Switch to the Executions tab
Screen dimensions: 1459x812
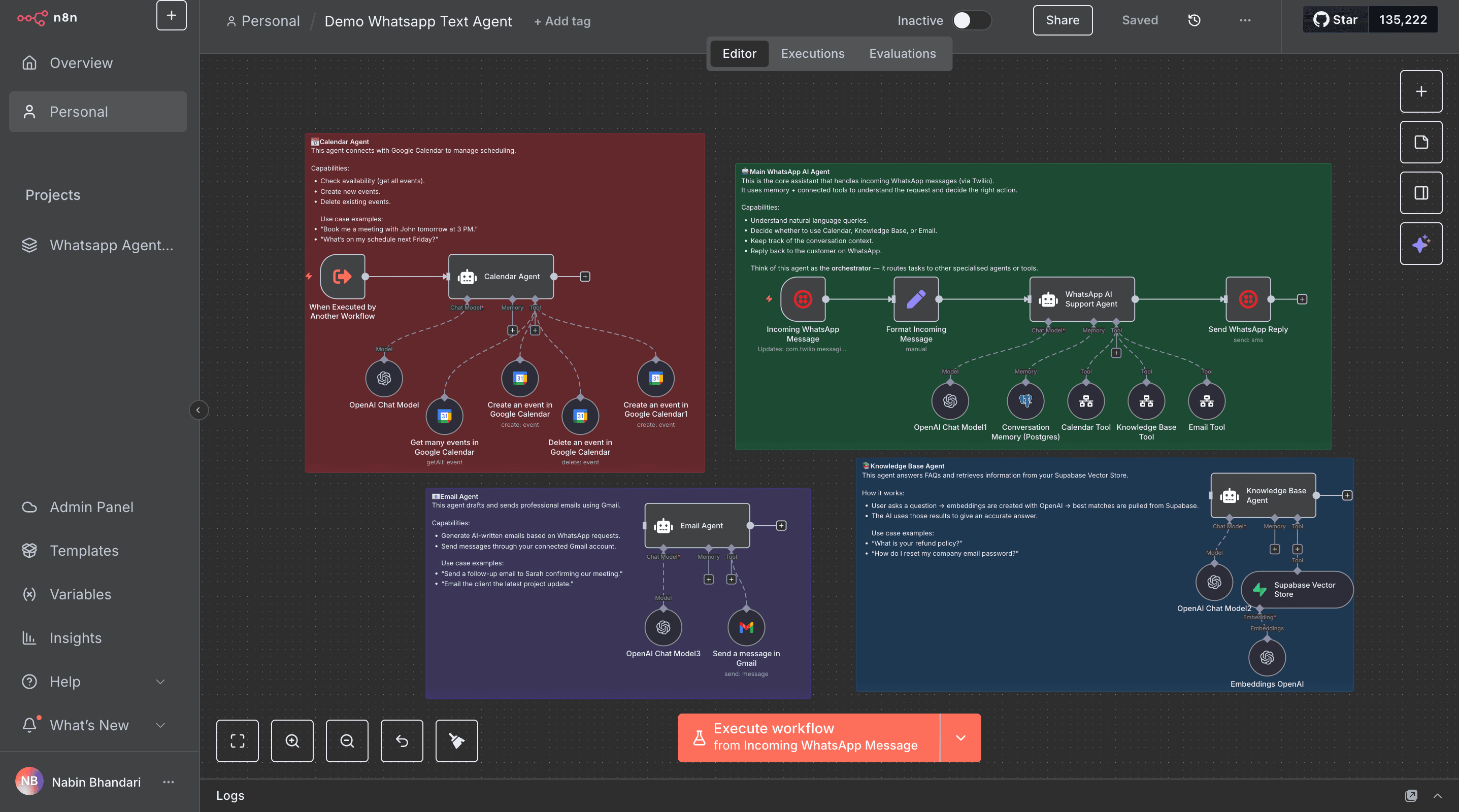tap(812, 54)
